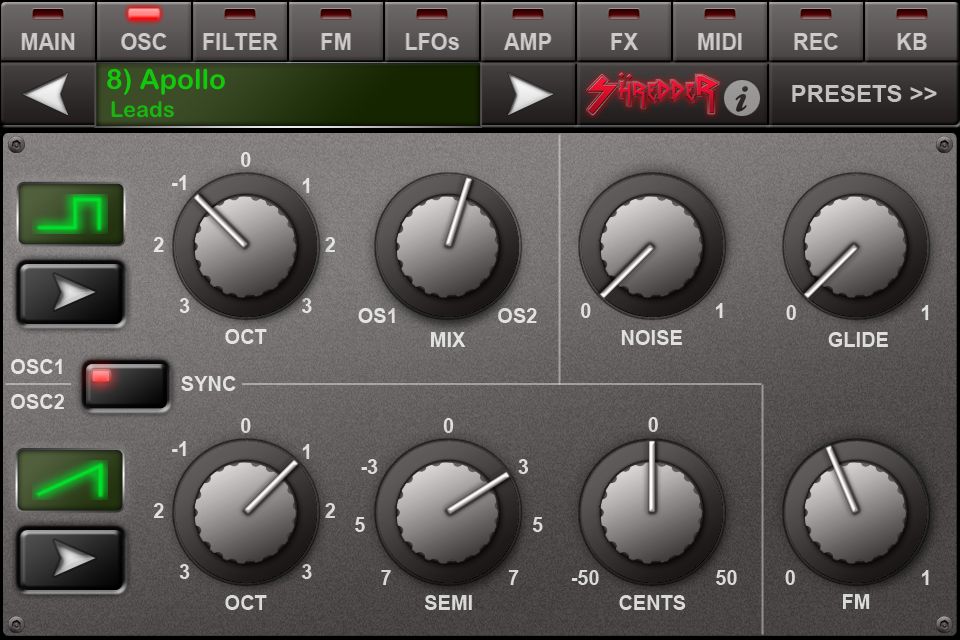Show the KB keyboard tab
This screenshot has width=960, height=640.
pos(912,31)
